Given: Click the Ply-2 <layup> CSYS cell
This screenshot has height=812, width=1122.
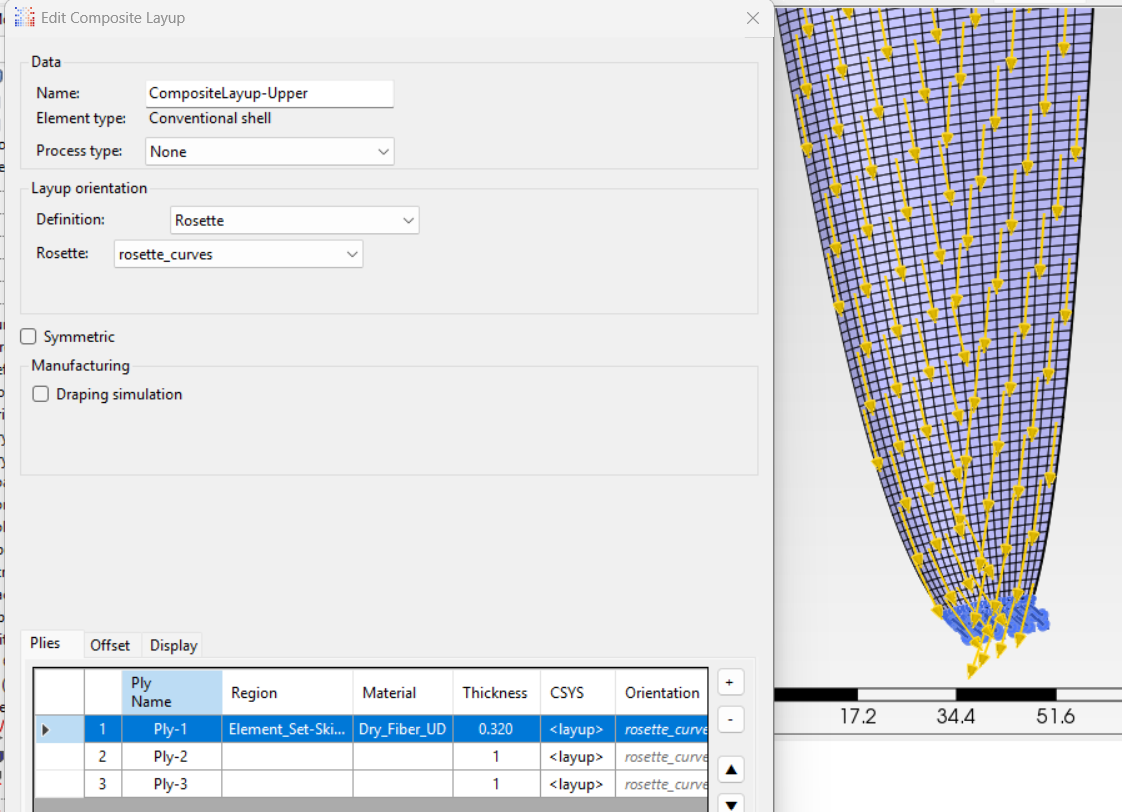Looking at the screenshot, I should [577, 757].
